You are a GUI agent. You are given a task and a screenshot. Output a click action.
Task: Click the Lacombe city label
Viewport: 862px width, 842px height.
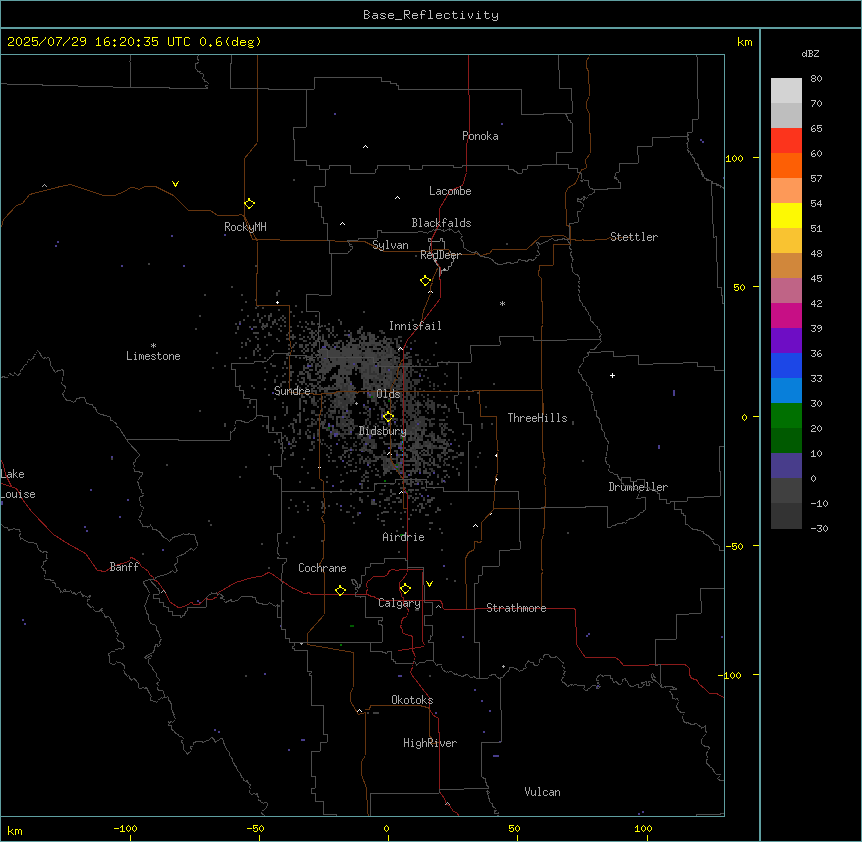(450, 191)
